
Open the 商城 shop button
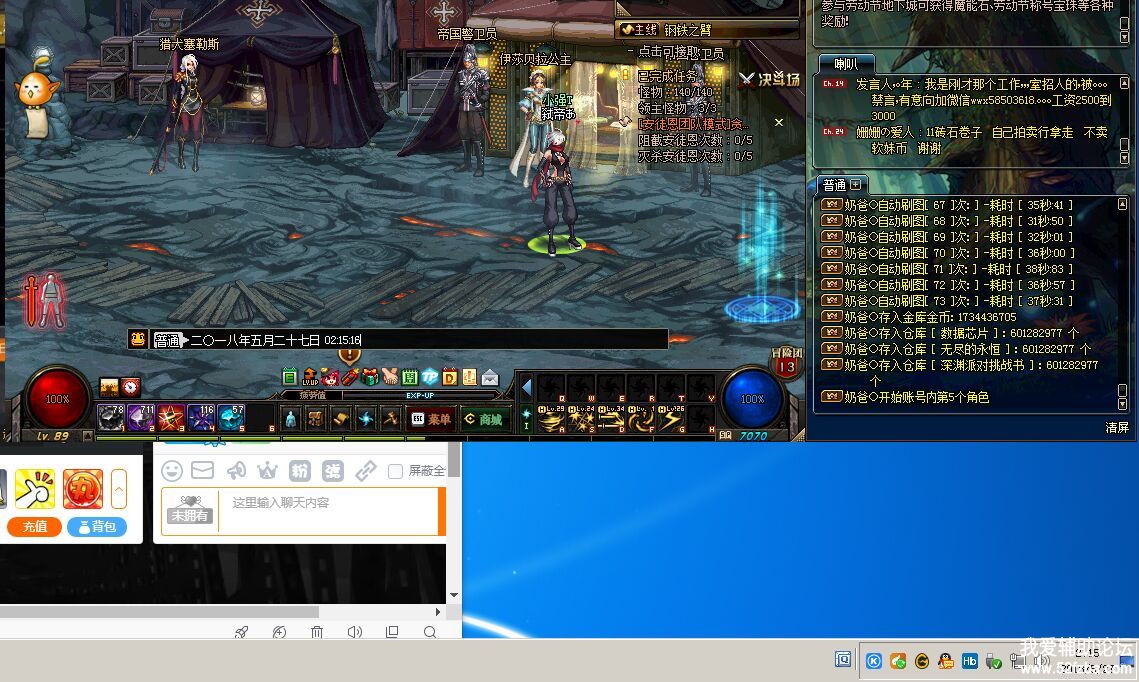click(x=484, y=419)
